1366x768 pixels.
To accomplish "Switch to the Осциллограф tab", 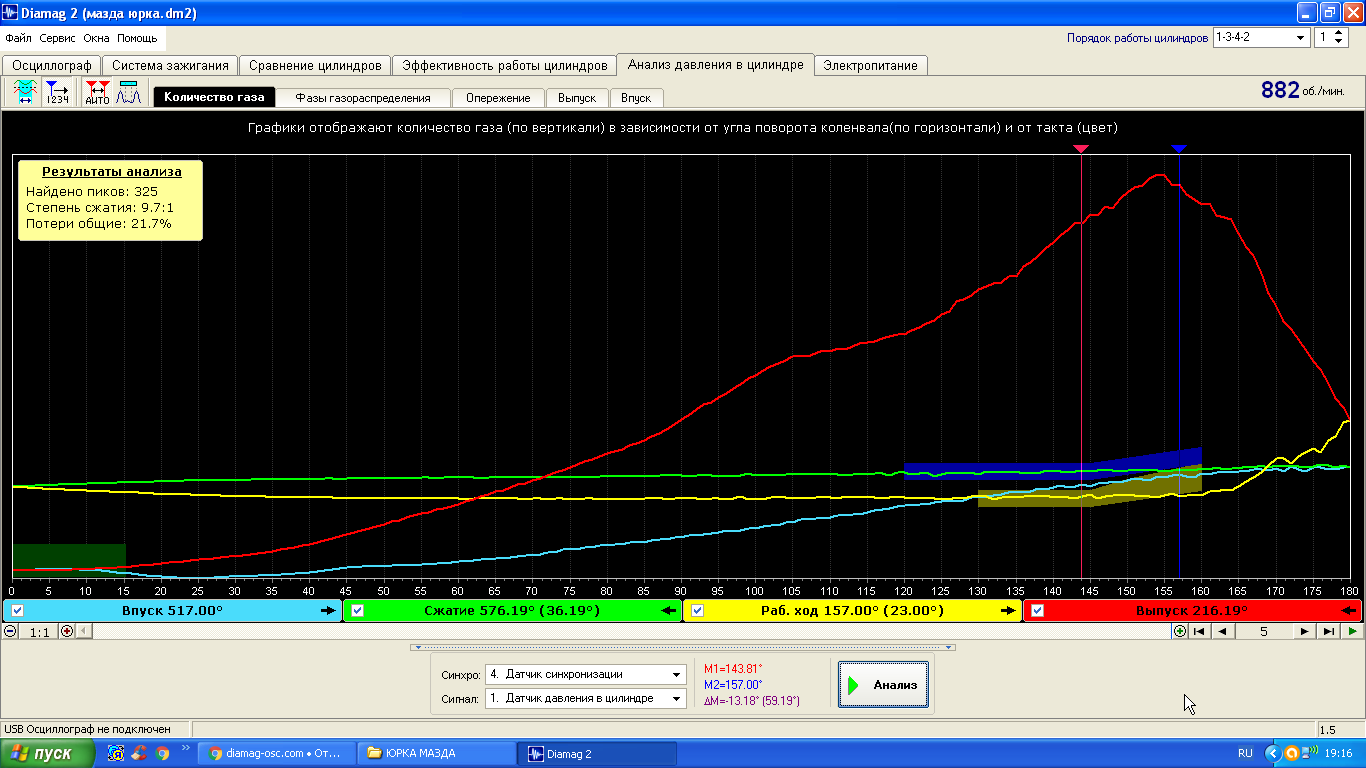I will [52, 65].
